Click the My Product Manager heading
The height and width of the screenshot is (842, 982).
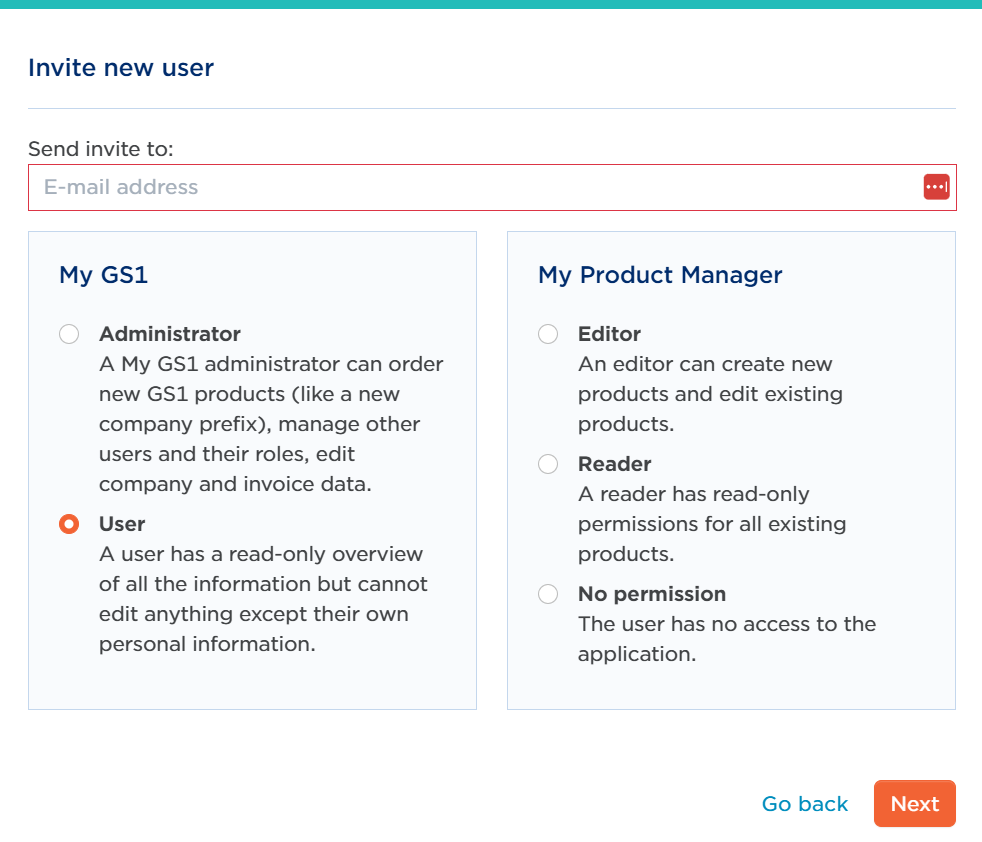660,275
